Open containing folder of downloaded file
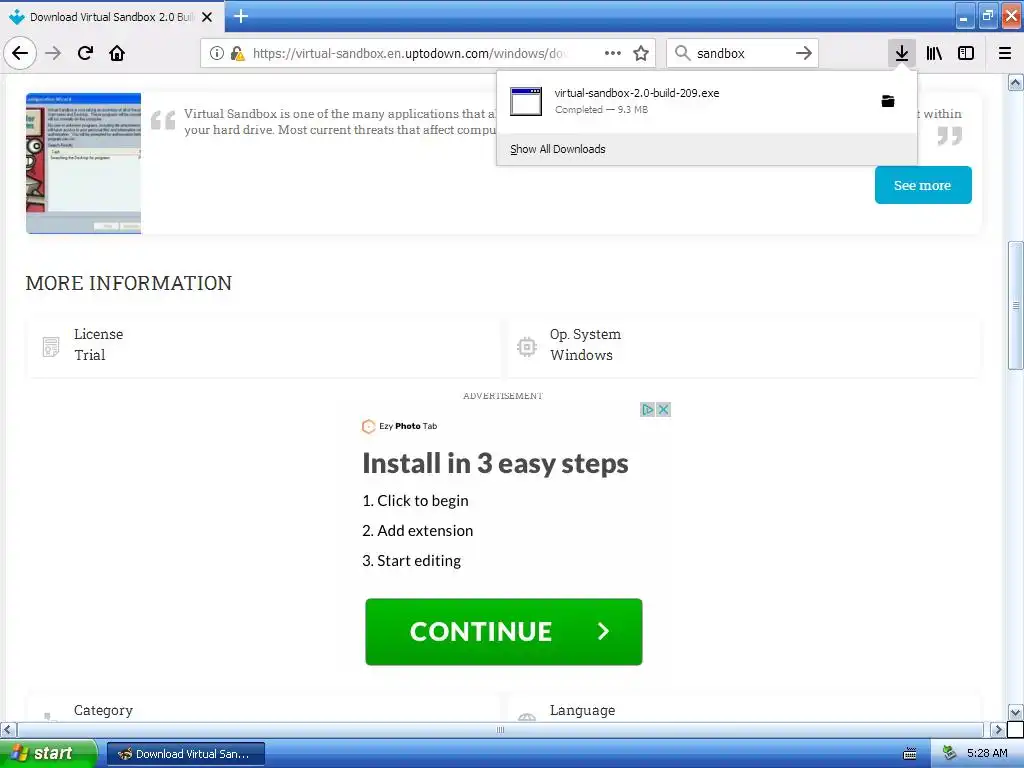Viewport: 1024px width, 768px height. coord(888,101)
